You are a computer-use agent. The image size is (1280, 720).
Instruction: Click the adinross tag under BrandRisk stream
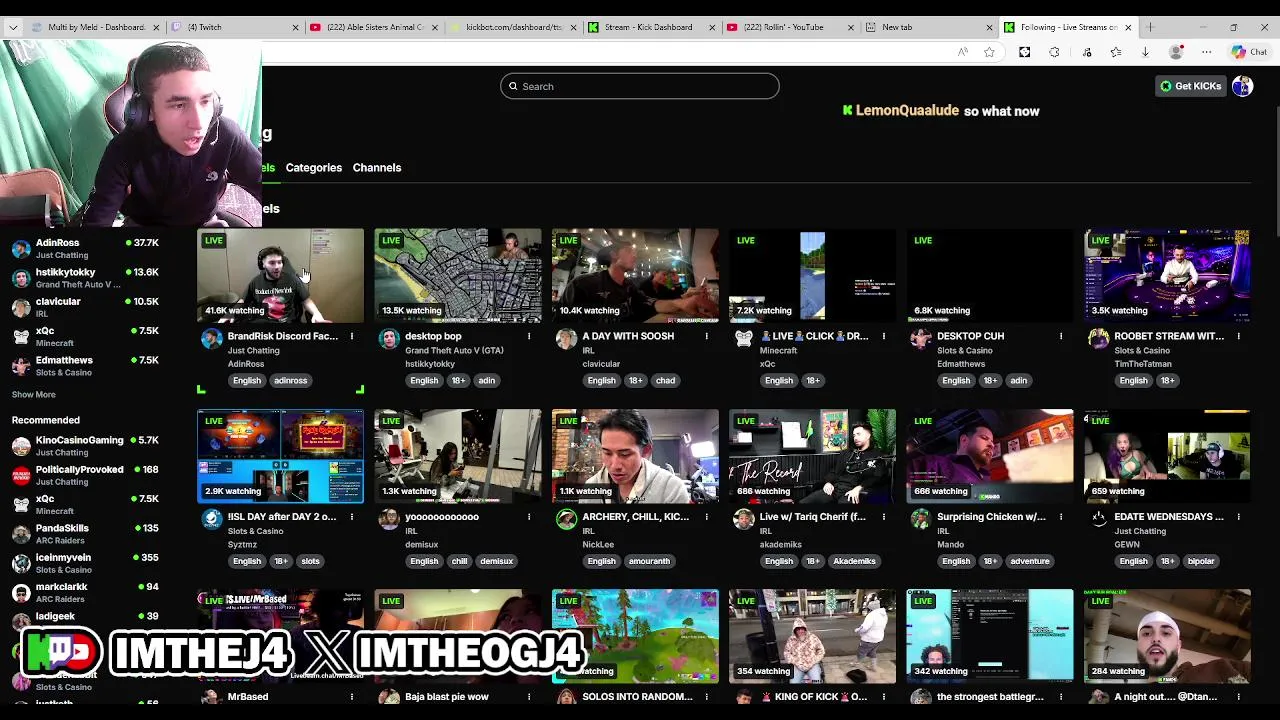290,380
